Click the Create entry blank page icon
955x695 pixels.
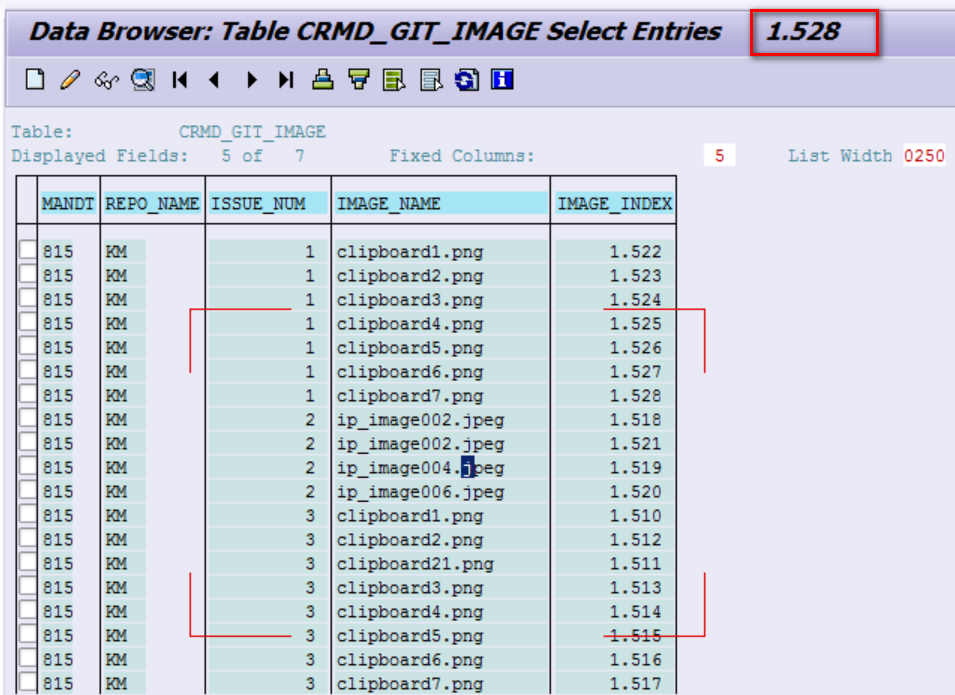click(x=35, y=80)
